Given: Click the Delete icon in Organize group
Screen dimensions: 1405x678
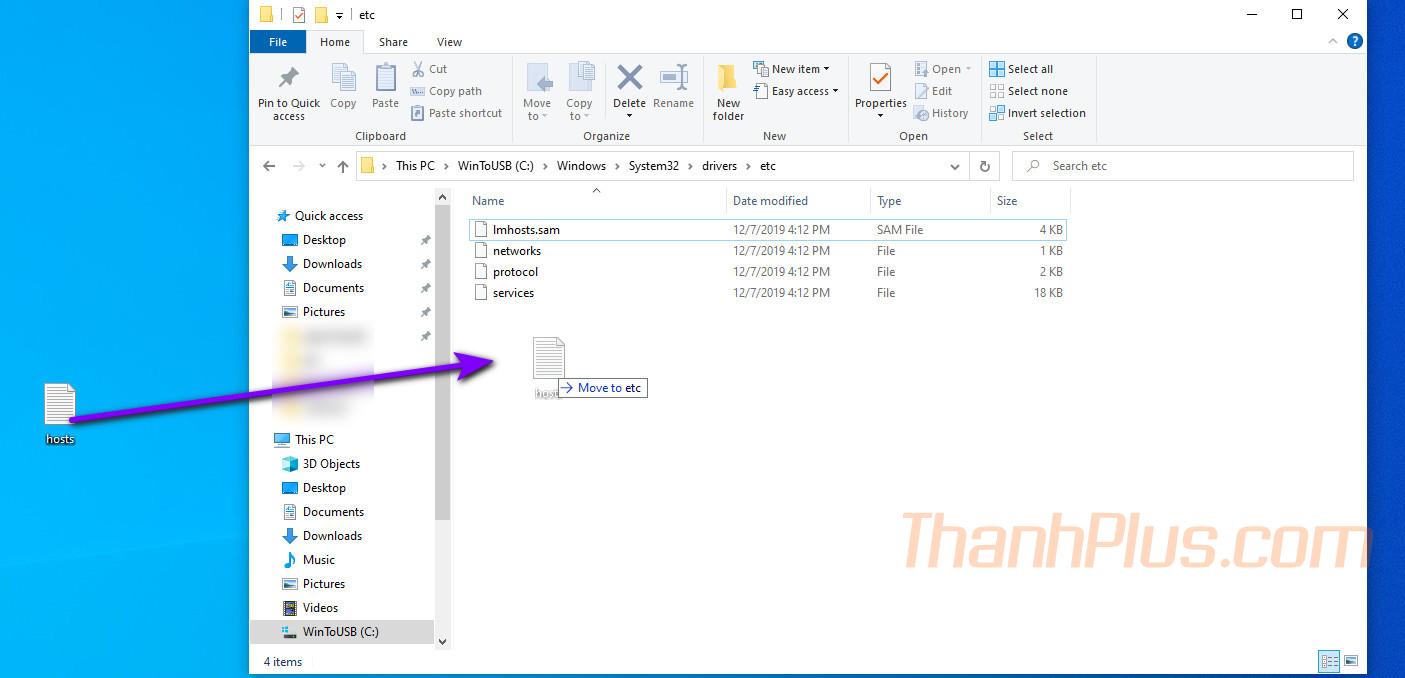Looking at the screenshot, I should pos(629,80).
